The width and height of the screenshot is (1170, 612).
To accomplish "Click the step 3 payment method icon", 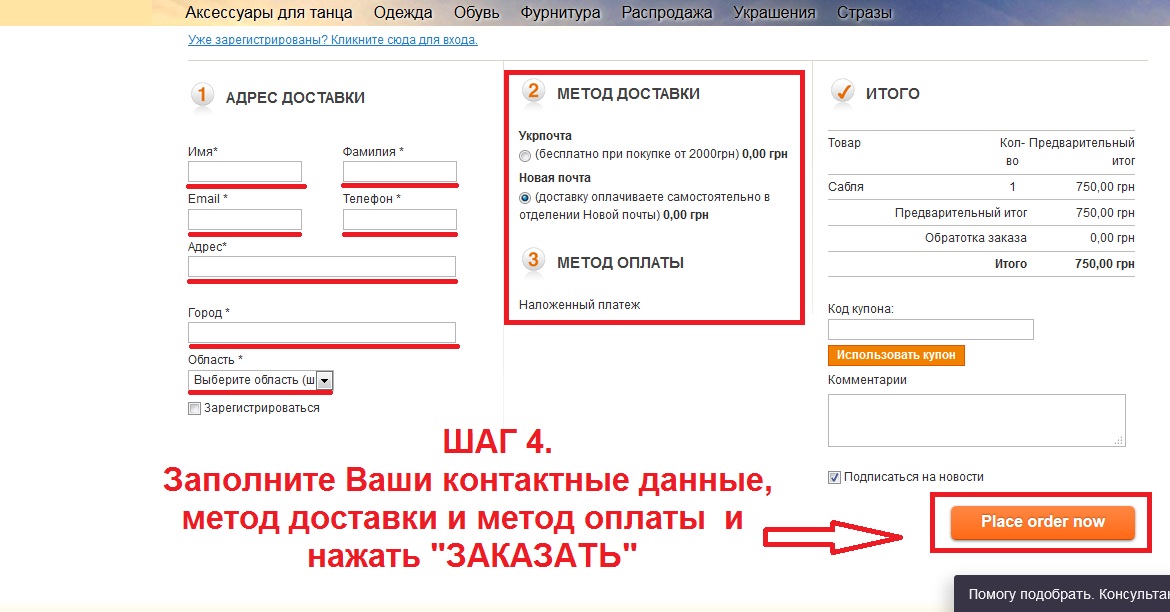I will (533, 261).
